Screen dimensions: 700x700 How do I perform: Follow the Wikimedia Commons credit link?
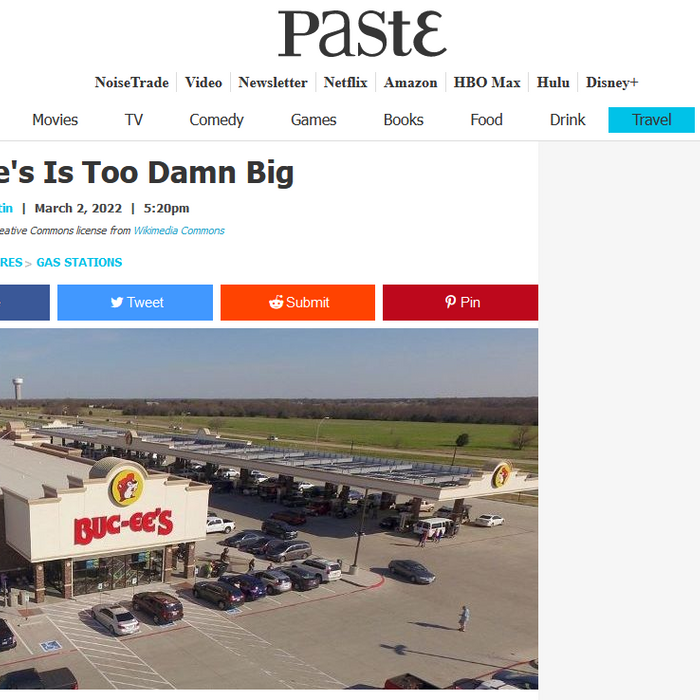(179, 230)
